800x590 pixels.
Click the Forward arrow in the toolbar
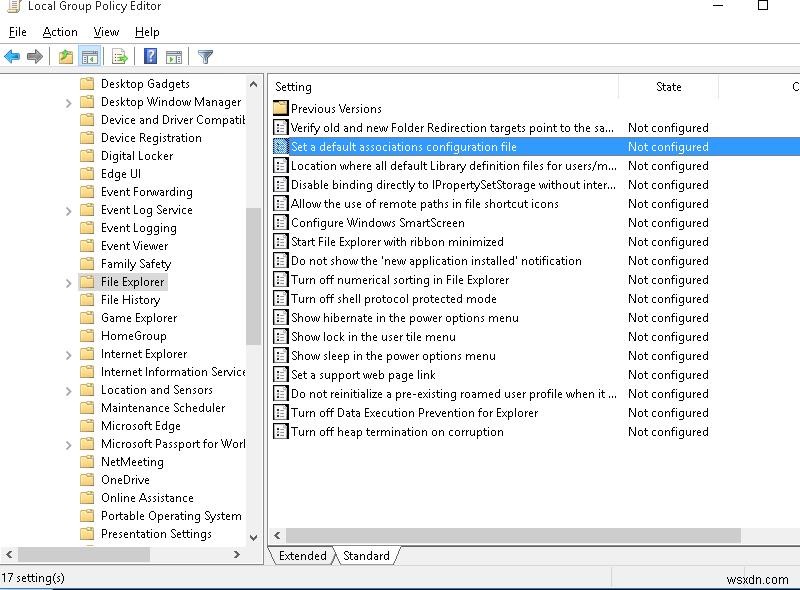point(35,57)
